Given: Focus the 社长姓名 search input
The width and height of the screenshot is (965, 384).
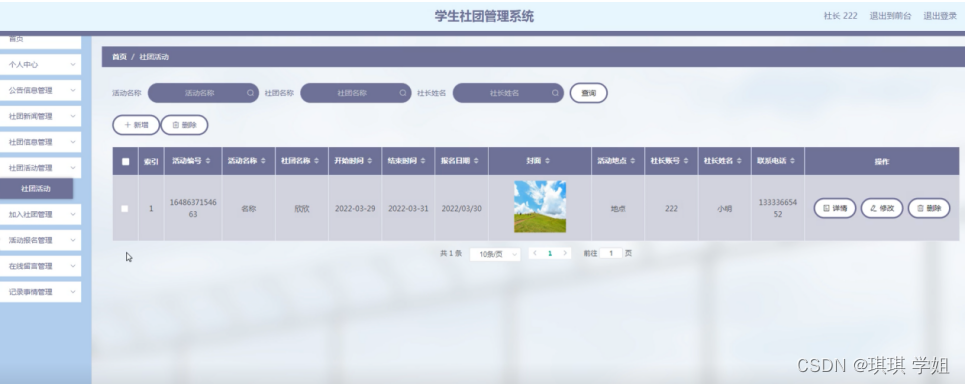Looking at the screenshot, I should tap(508, 93).
